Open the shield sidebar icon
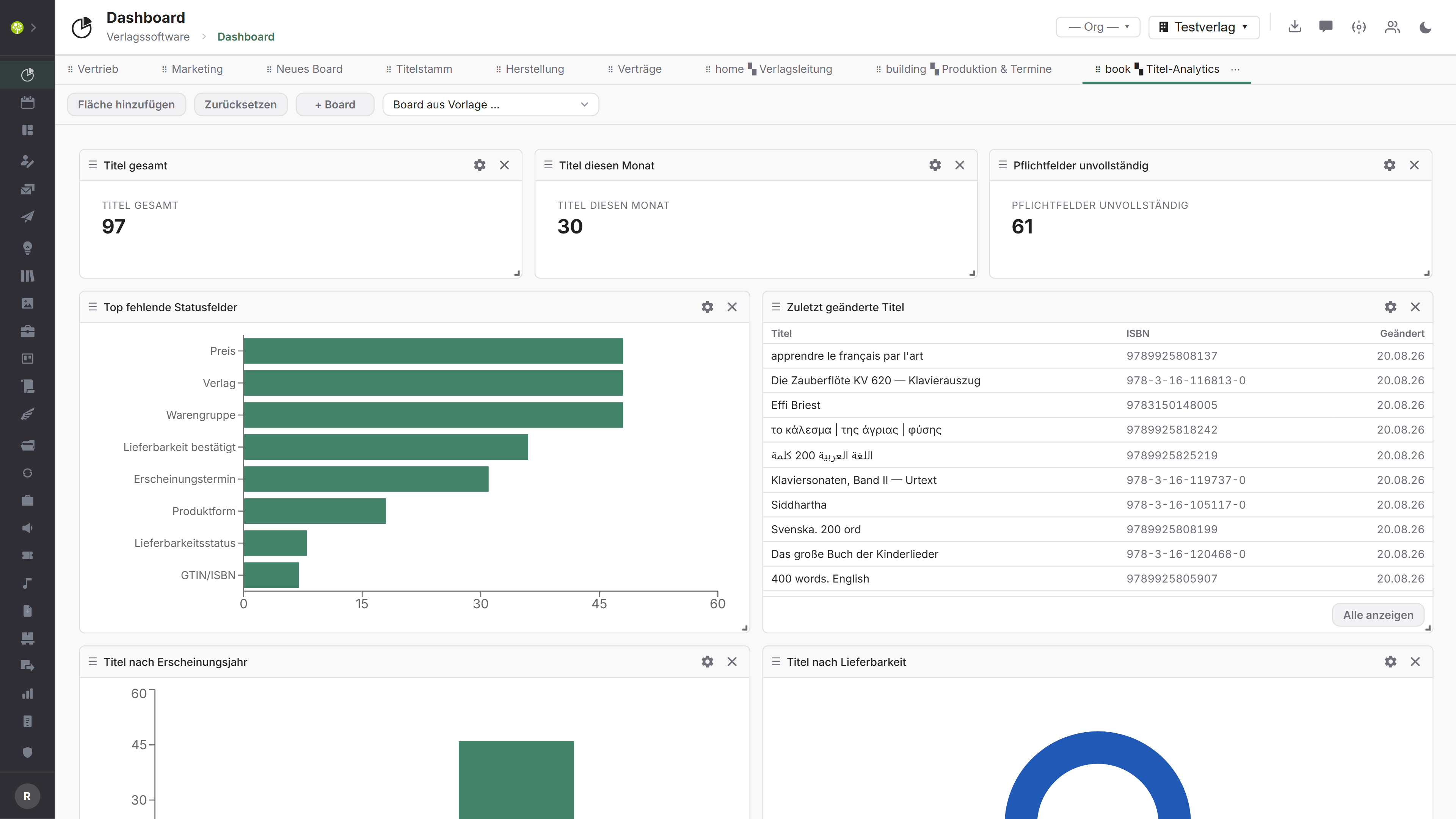Screen dimensions: 1456x819 tap(27, 752)
